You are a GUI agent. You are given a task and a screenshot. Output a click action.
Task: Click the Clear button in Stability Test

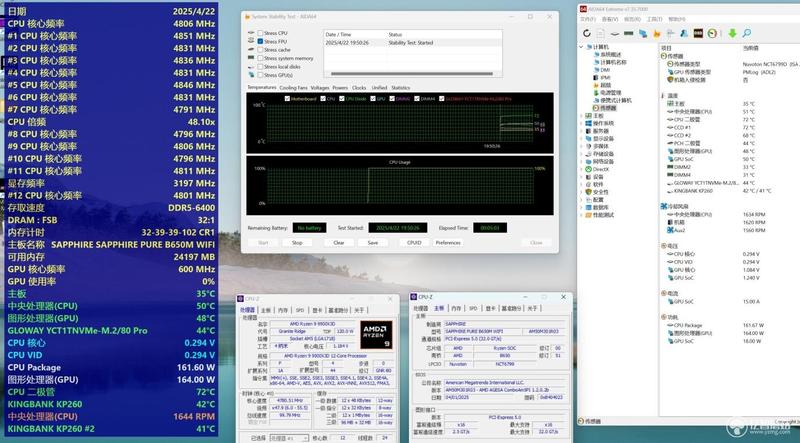(339, 243)
